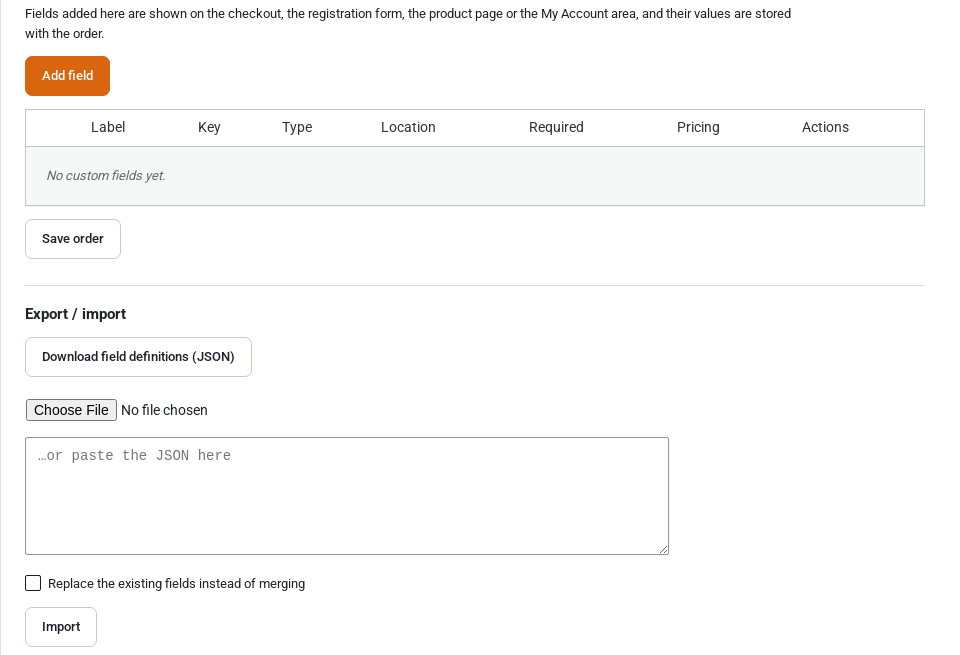Click the orange Add field button

67,76
